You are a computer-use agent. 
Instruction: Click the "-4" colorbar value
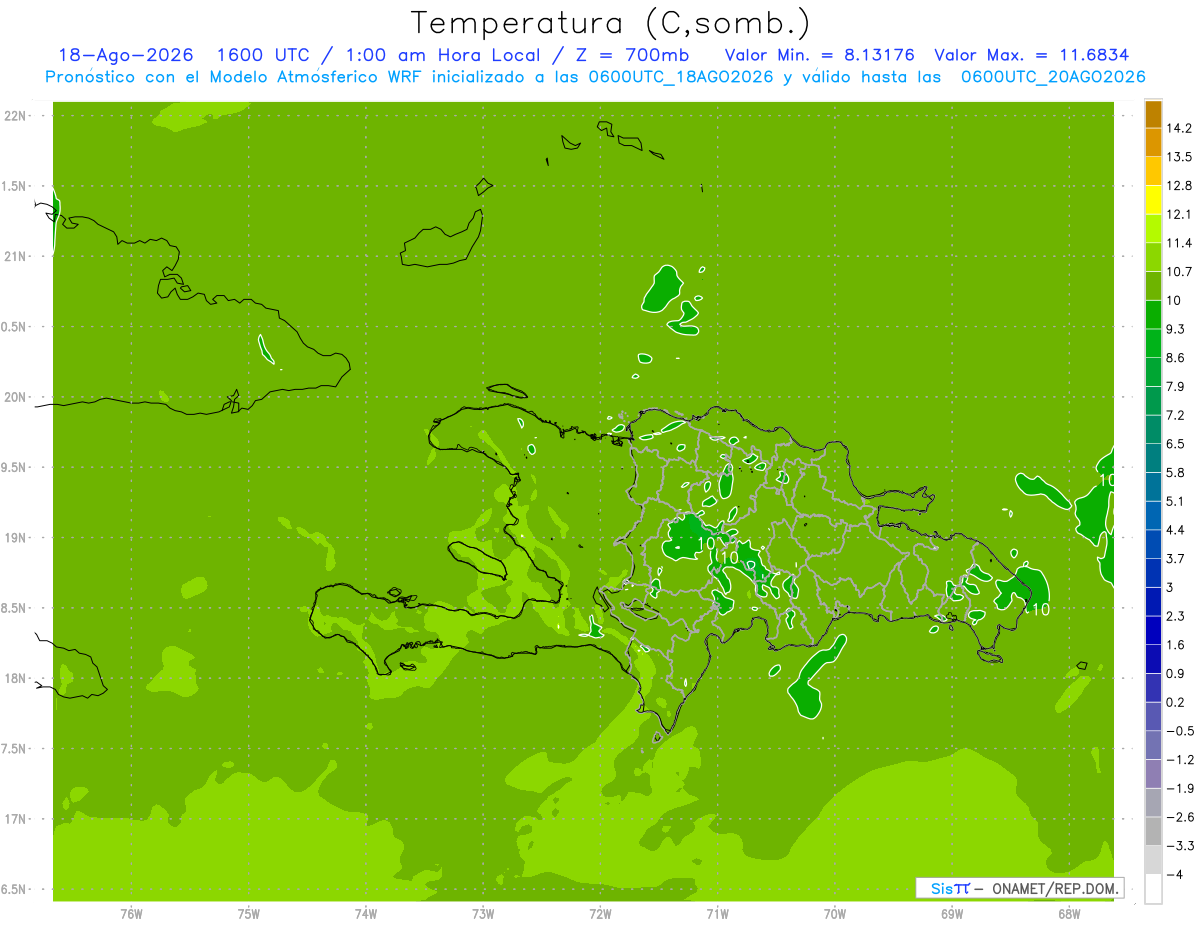tap(1173, 874)
